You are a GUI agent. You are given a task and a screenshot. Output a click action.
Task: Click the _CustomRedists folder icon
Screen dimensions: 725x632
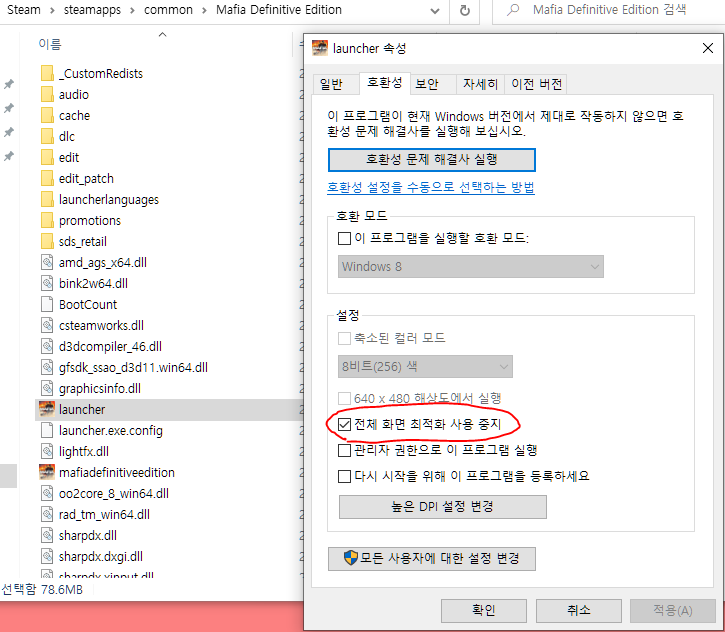47,73
